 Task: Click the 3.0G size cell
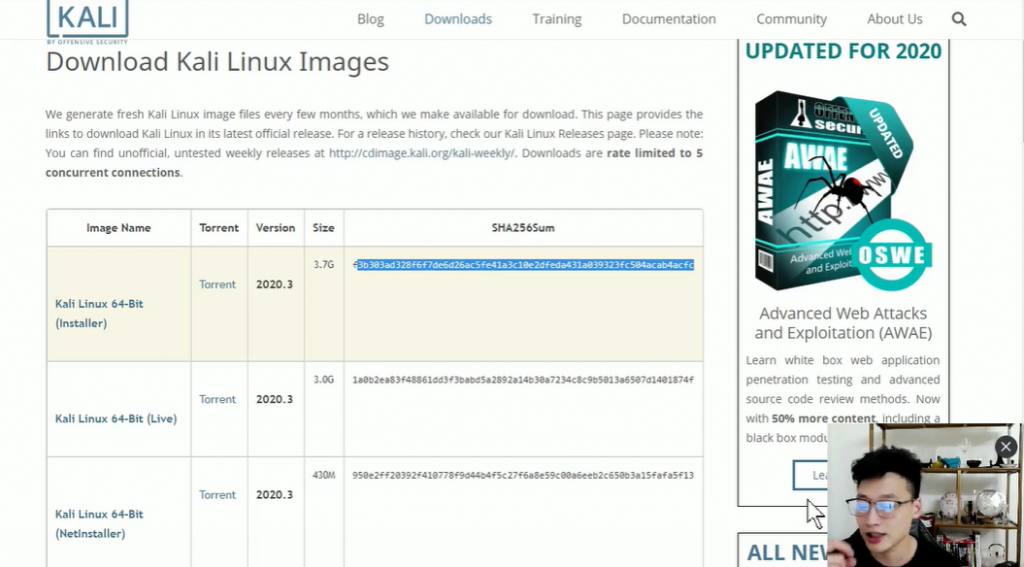[323, 380]
